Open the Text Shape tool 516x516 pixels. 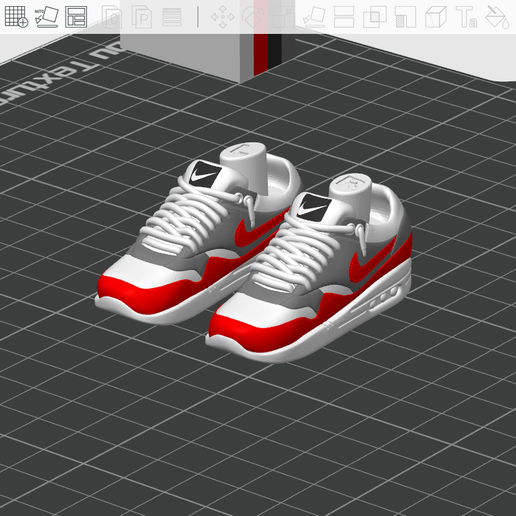467,16
